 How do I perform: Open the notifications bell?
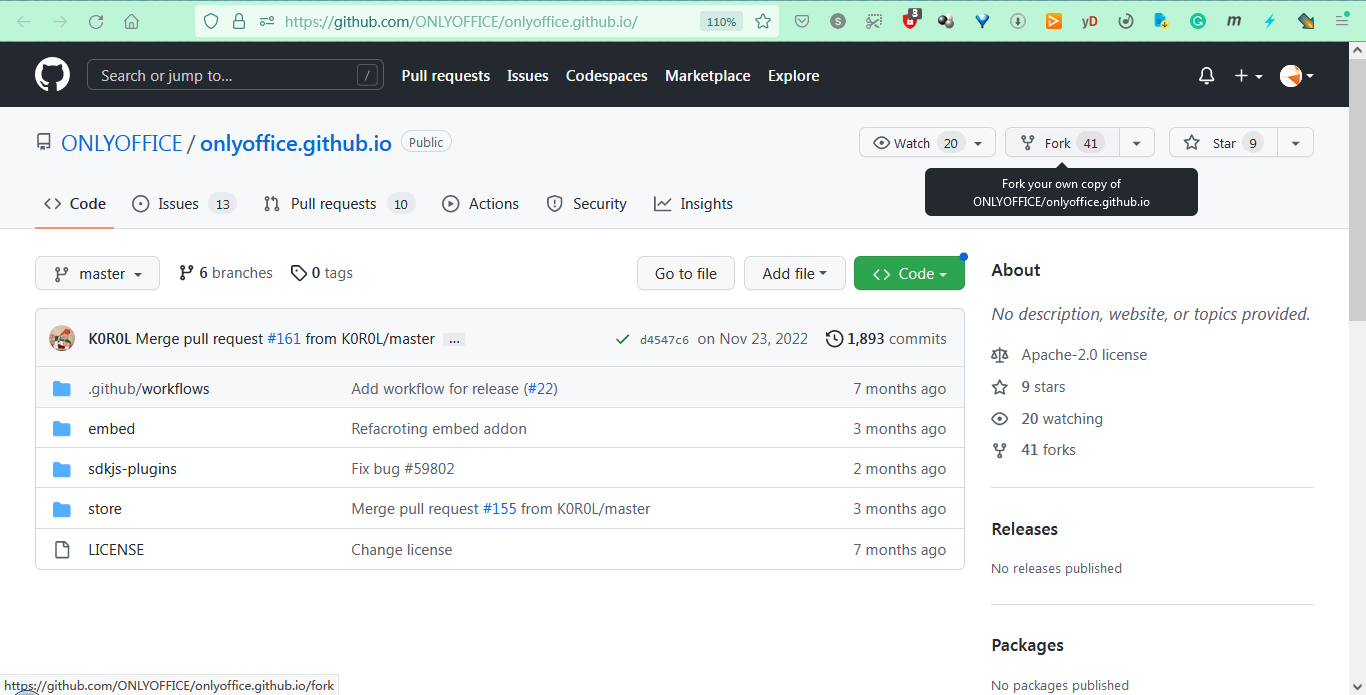[1207, 76]
